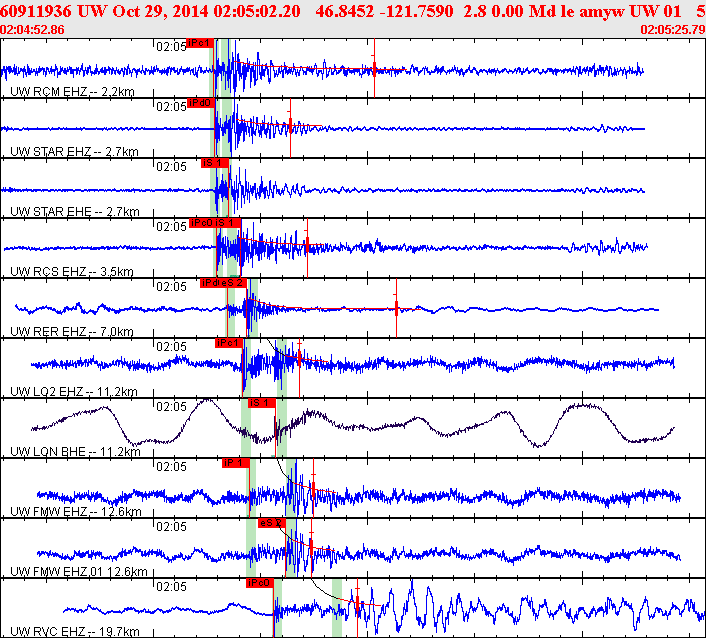Image resolution: width=706 pixels, height=638 pixels.
Task: Select the iPc1 pick flag on RCM trace
Action: (199, 43)
